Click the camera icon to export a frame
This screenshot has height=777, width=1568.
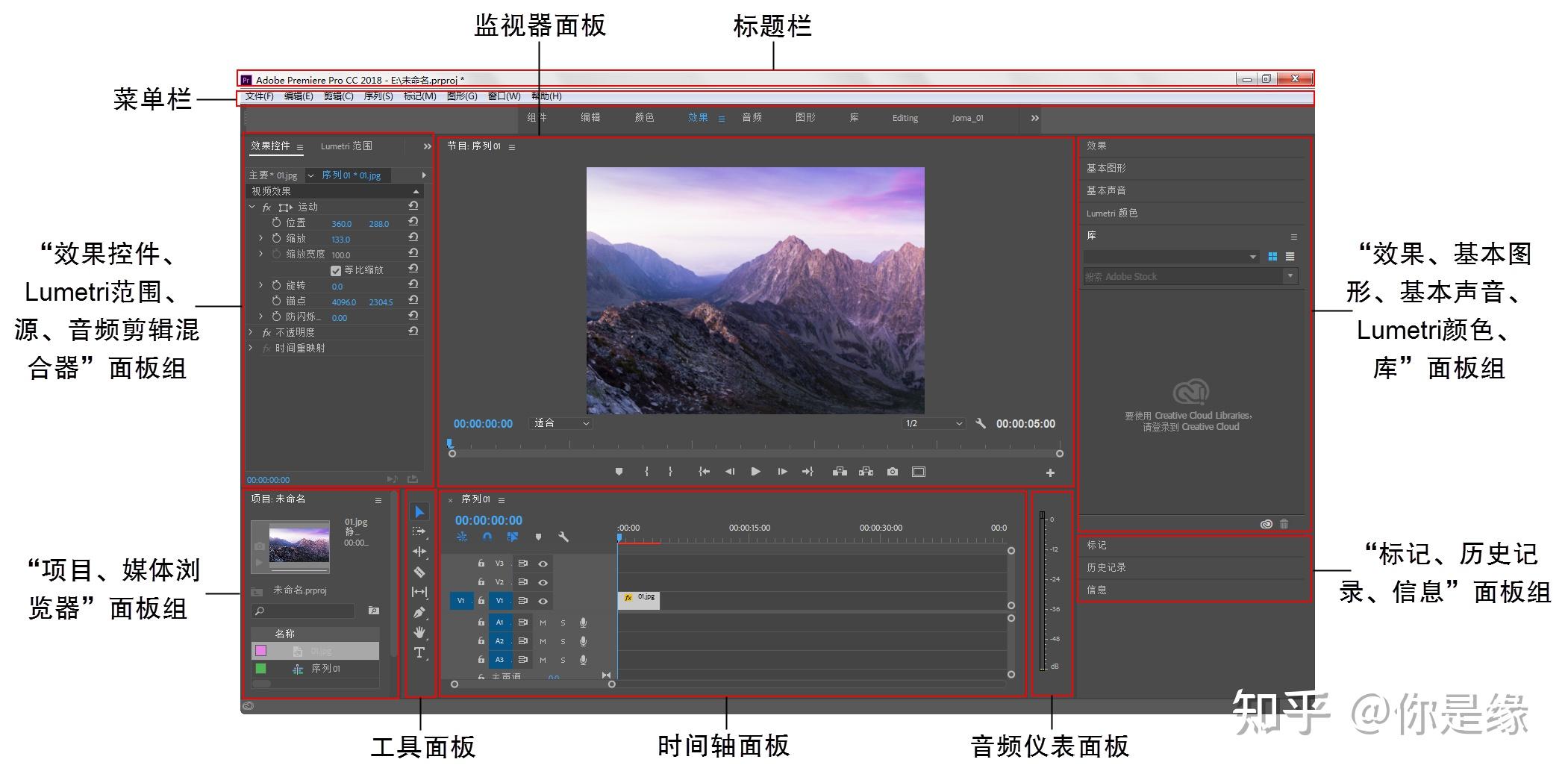[893, 471]
